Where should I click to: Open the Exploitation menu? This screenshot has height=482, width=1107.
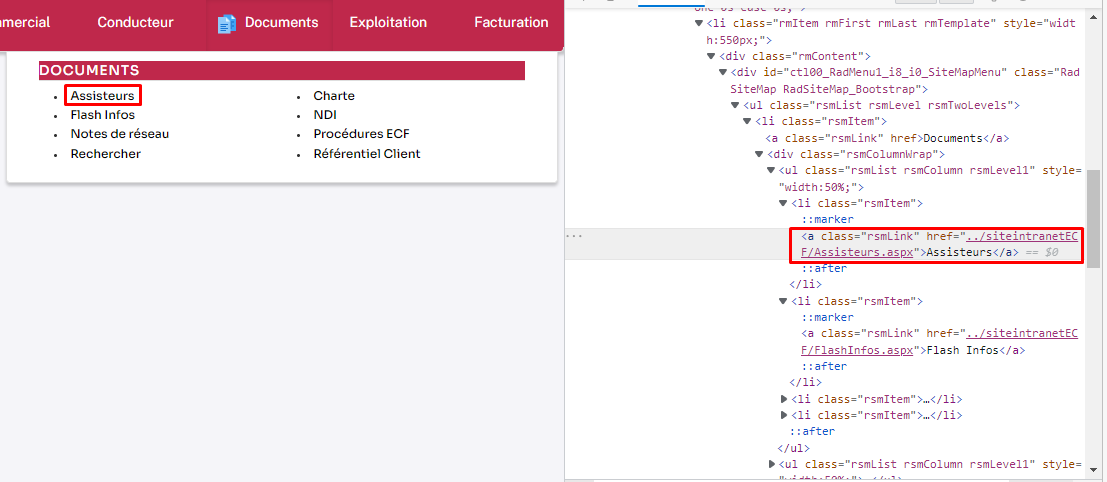(x=388, y=23)
